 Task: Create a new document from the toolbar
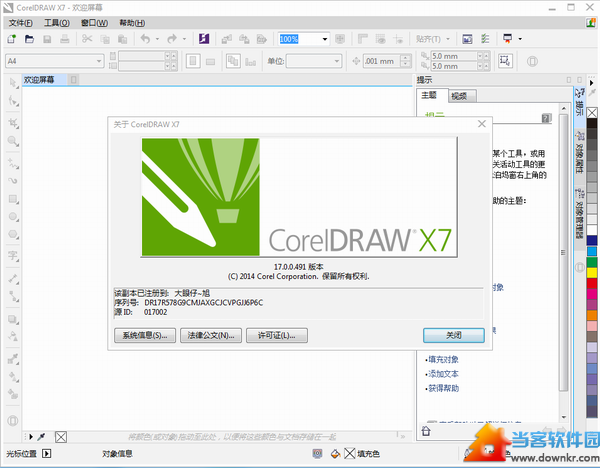(x=11, y=39)
